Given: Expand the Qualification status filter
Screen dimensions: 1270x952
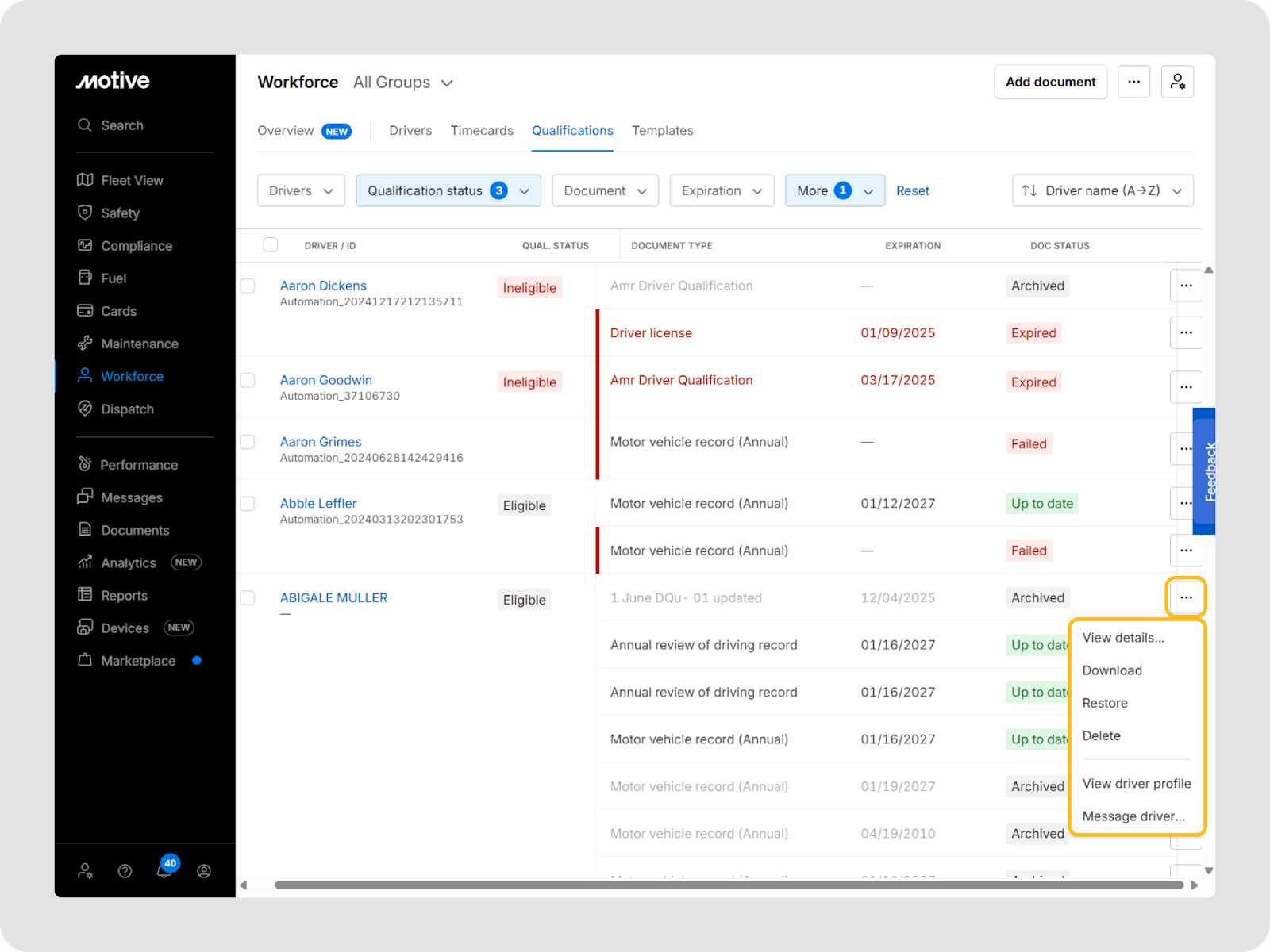Looking at the screenshot, I should (x=448, y=191).
